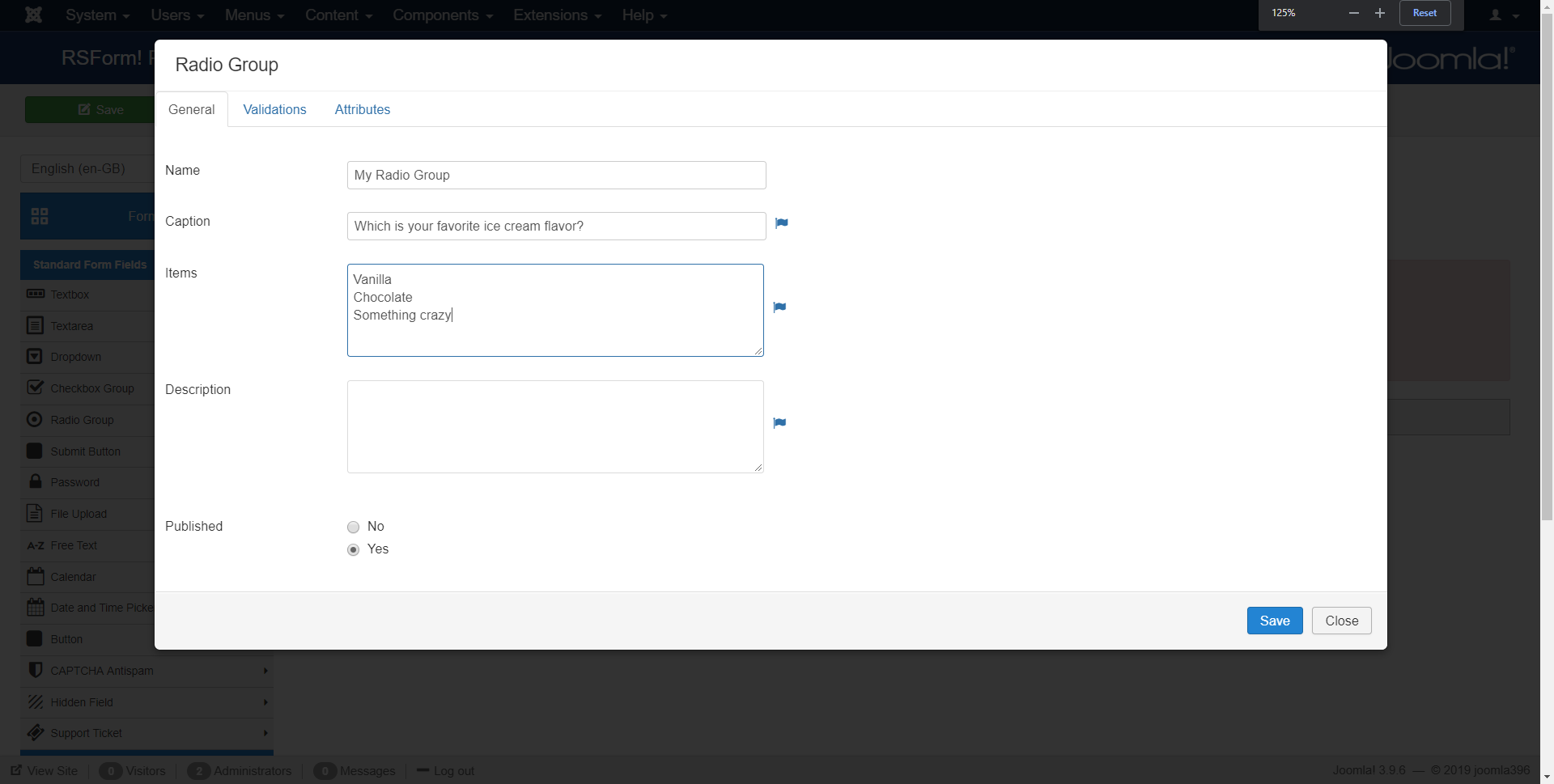Select the Yes option for Published
This screenshot has width=1554, height=784.
pyautogui.click(x=354, y=550)
